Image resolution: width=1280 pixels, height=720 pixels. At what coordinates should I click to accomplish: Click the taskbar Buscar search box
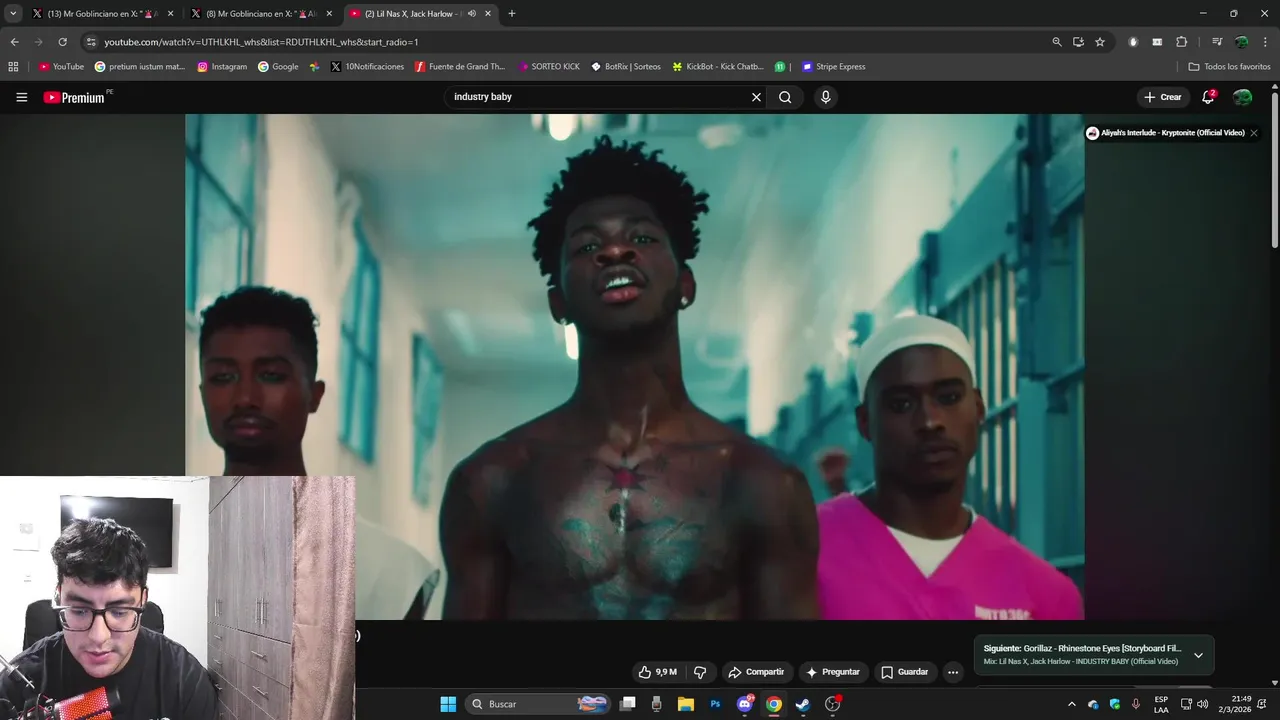point(539,704)
